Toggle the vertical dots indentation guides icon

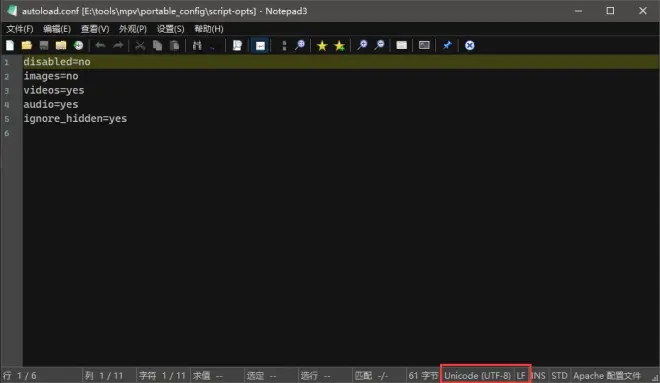coord(284,45)
